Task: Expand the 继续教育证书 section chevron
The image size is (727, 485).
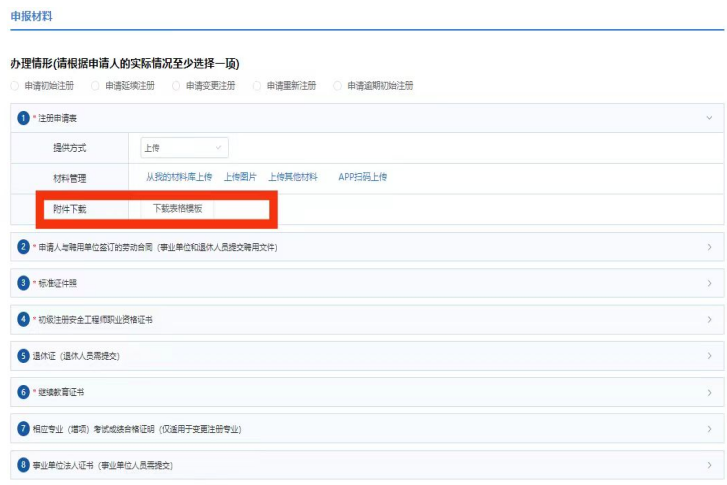Action: click(709, 392)
